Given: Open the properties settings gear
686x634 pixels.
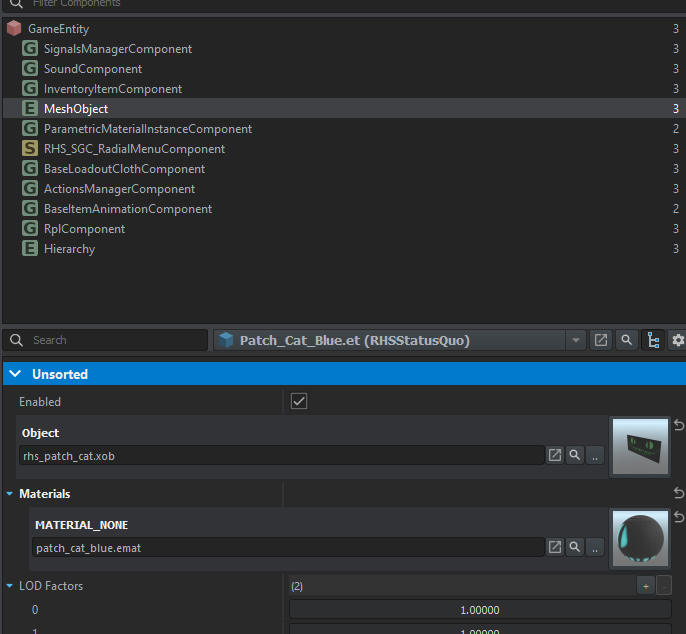Looking at the screenshot, I should click(x=678, y=340).
